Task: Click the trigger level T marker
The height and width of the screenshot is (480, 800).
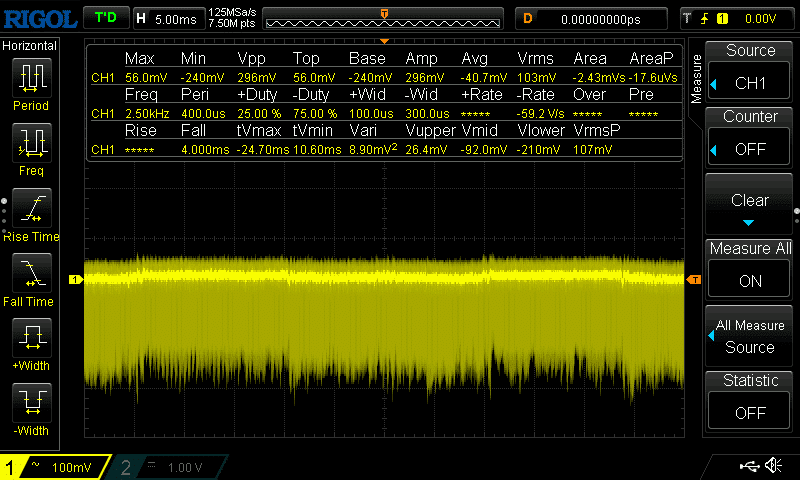Action: (694, 280)
